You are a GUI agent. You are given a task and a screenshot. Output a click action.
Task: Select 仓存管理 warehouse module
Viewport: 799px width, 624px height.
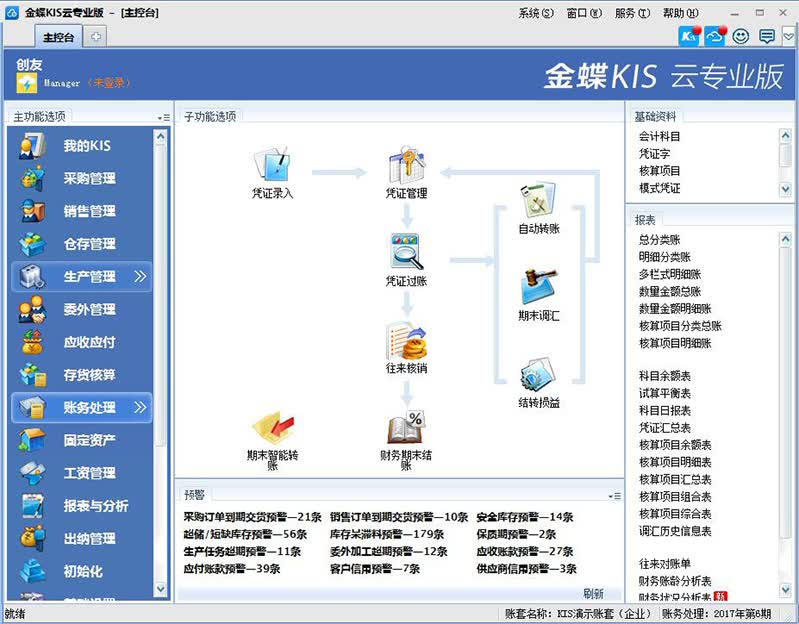point(80,243)
